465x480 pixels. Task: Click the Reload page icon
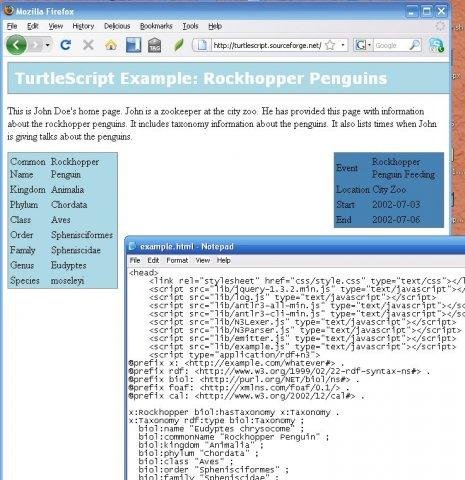click(x=66, y=45)
